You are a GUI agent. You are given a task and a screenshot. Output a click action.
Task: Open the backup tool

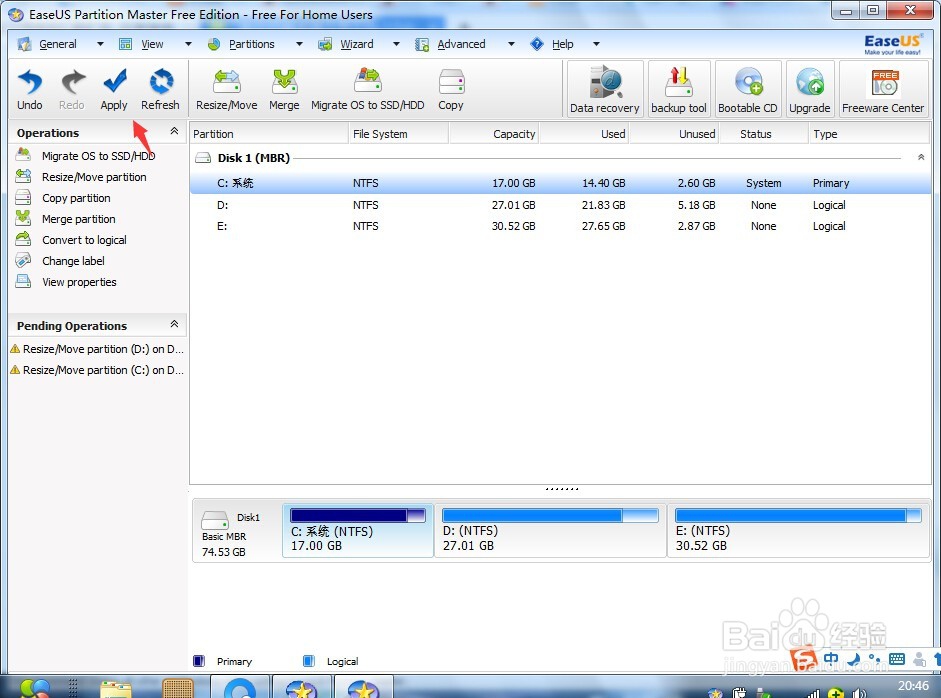click(679, 89)
